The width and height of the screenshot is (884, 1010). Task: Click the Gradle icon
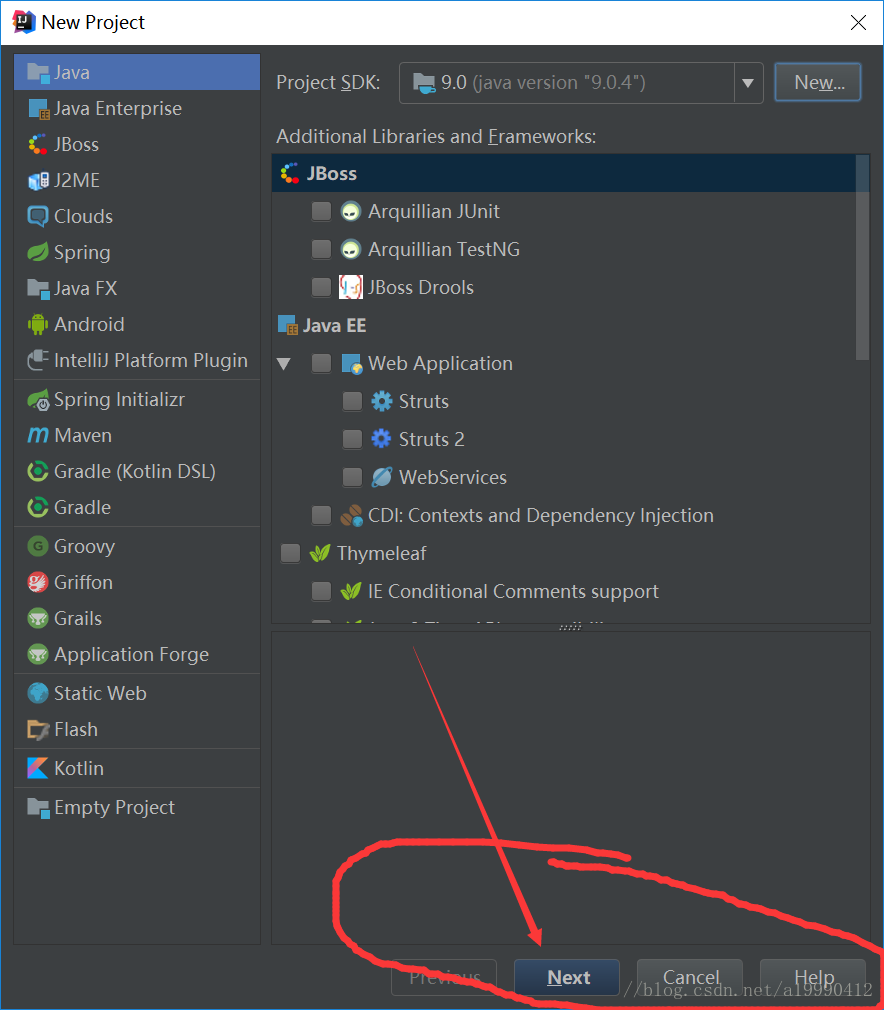click(38, 508)
